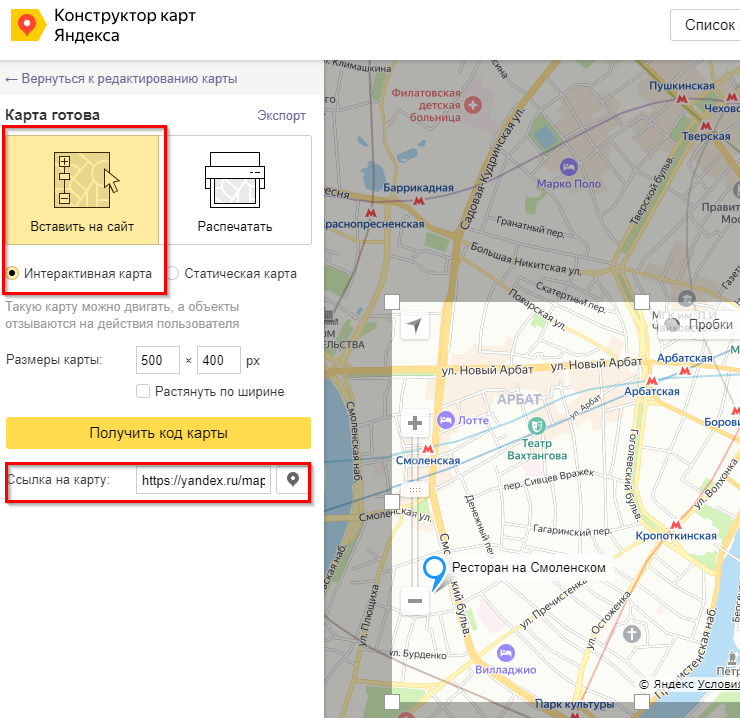The image size is (740, 718).
Task: Click the Филатовская hospital cross icon
Action: [x=473, y=105]
